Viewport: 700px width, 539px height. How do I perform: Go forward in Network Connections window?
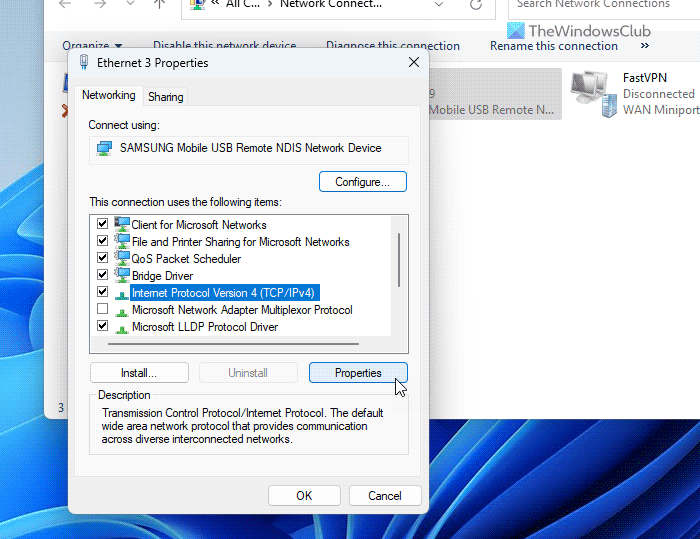point(100,4)
